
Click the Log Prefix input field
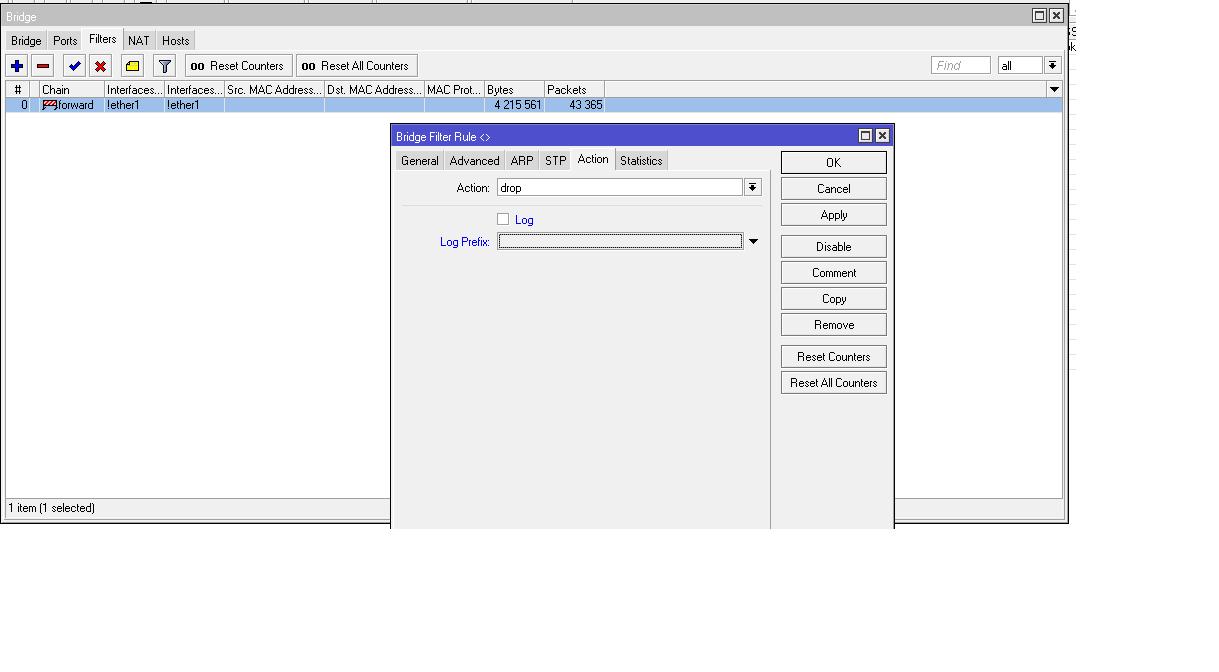point(620,241)
